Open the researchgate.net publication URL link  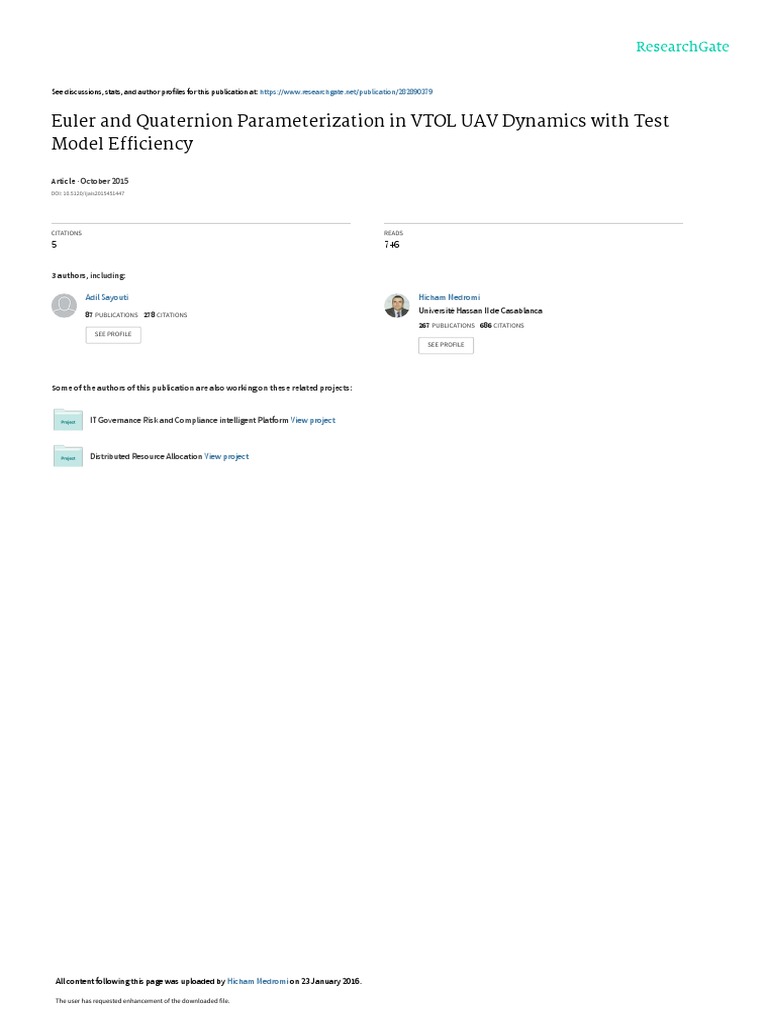point(346,91)
